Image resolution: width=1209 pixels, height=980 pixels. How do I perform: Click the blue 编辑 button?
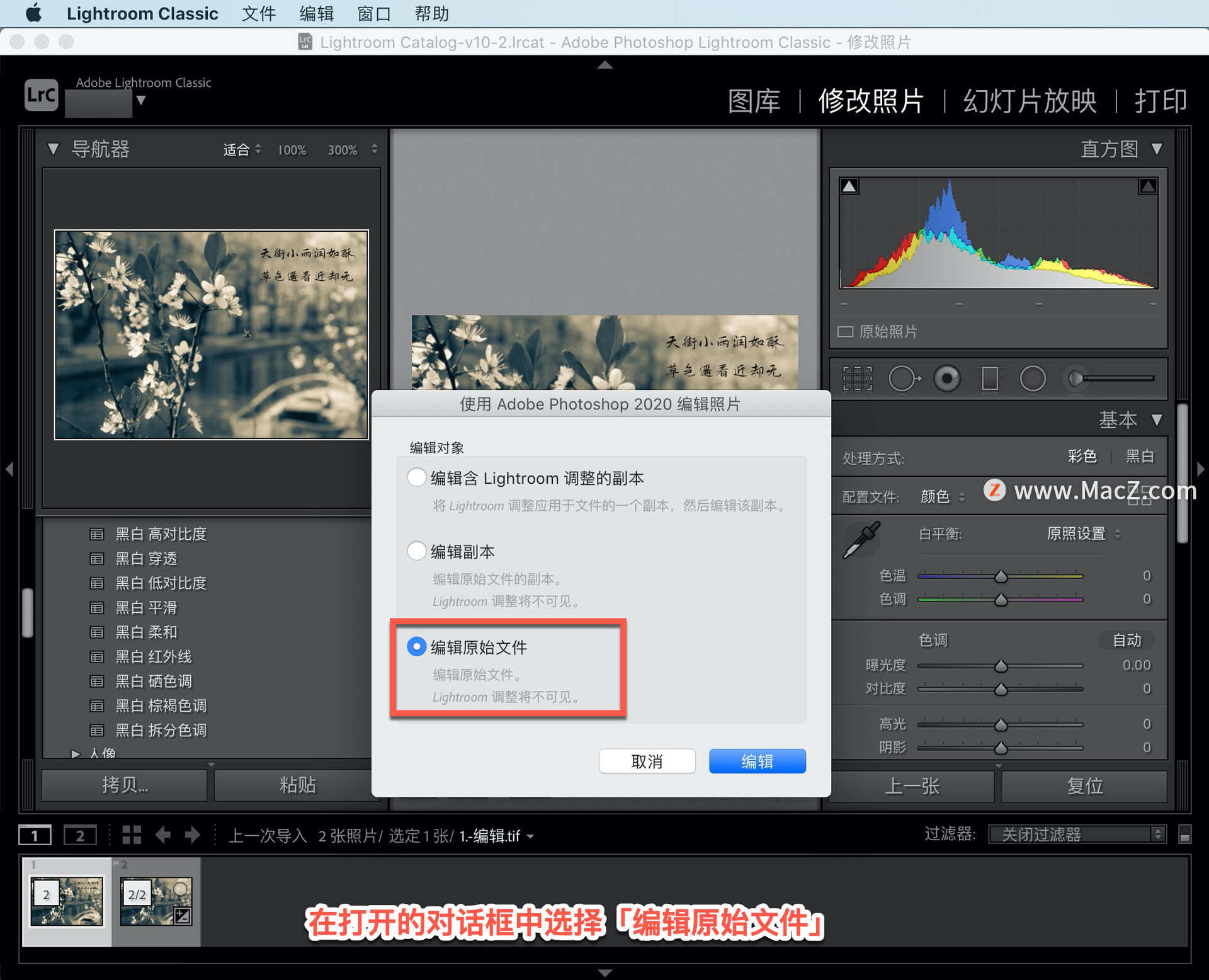click(x=758, y=761)
